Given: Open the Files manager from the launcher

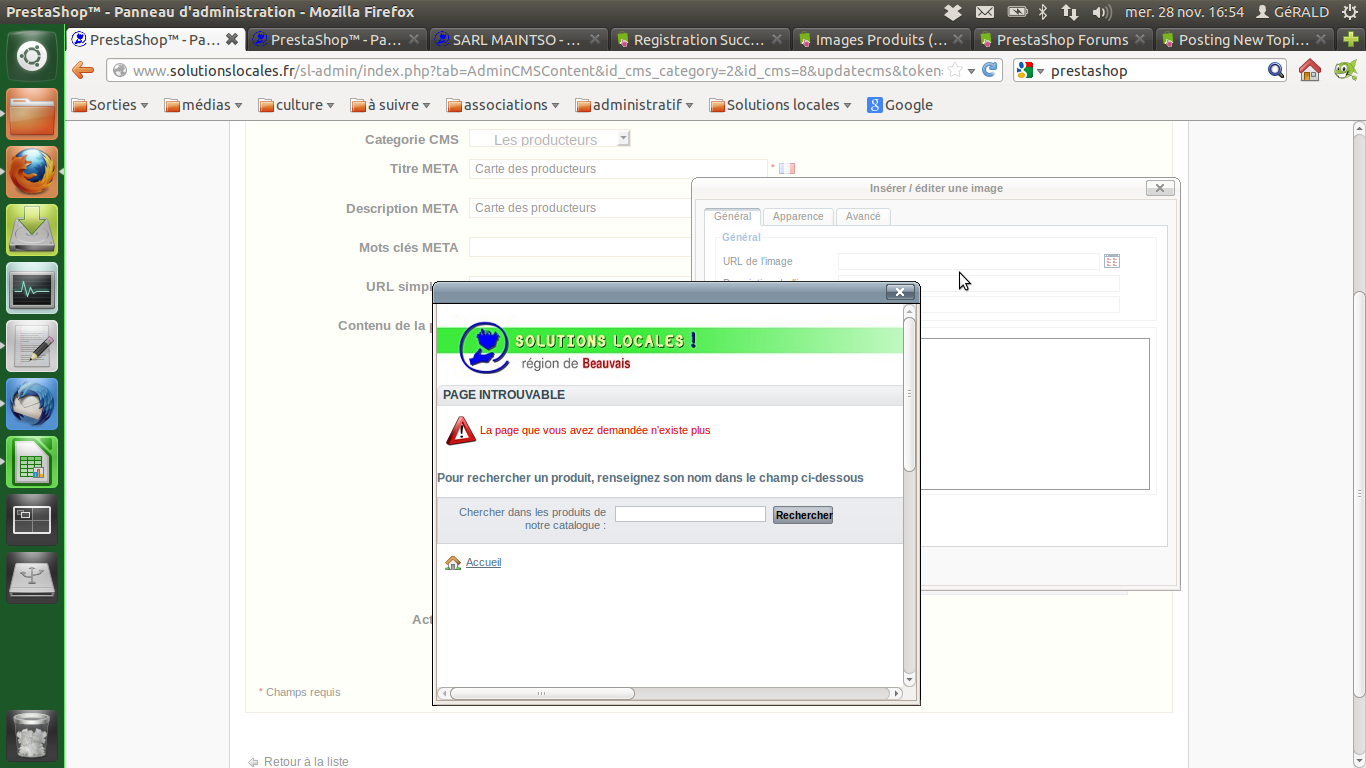Looking at the screenshot, I should 32,114.
